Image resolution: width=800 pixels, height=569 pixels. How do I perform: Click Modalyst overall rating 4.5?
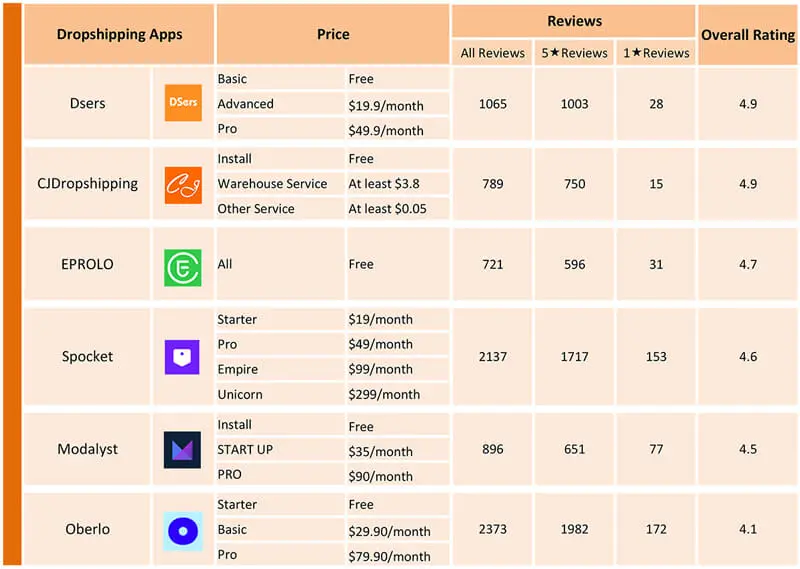[748, 449]
